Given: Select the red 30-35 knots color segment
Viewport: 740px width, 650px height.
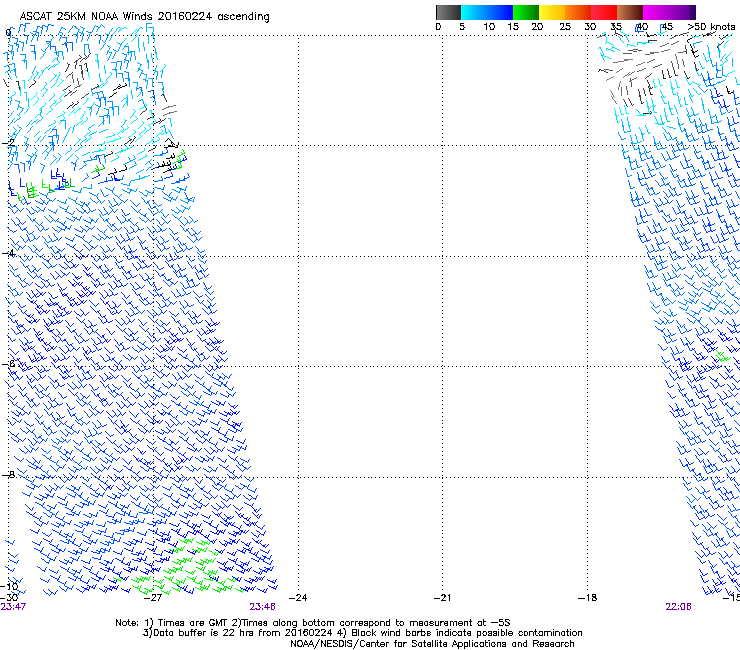Looking at the screenshot, I should click(x=604, y=12).
